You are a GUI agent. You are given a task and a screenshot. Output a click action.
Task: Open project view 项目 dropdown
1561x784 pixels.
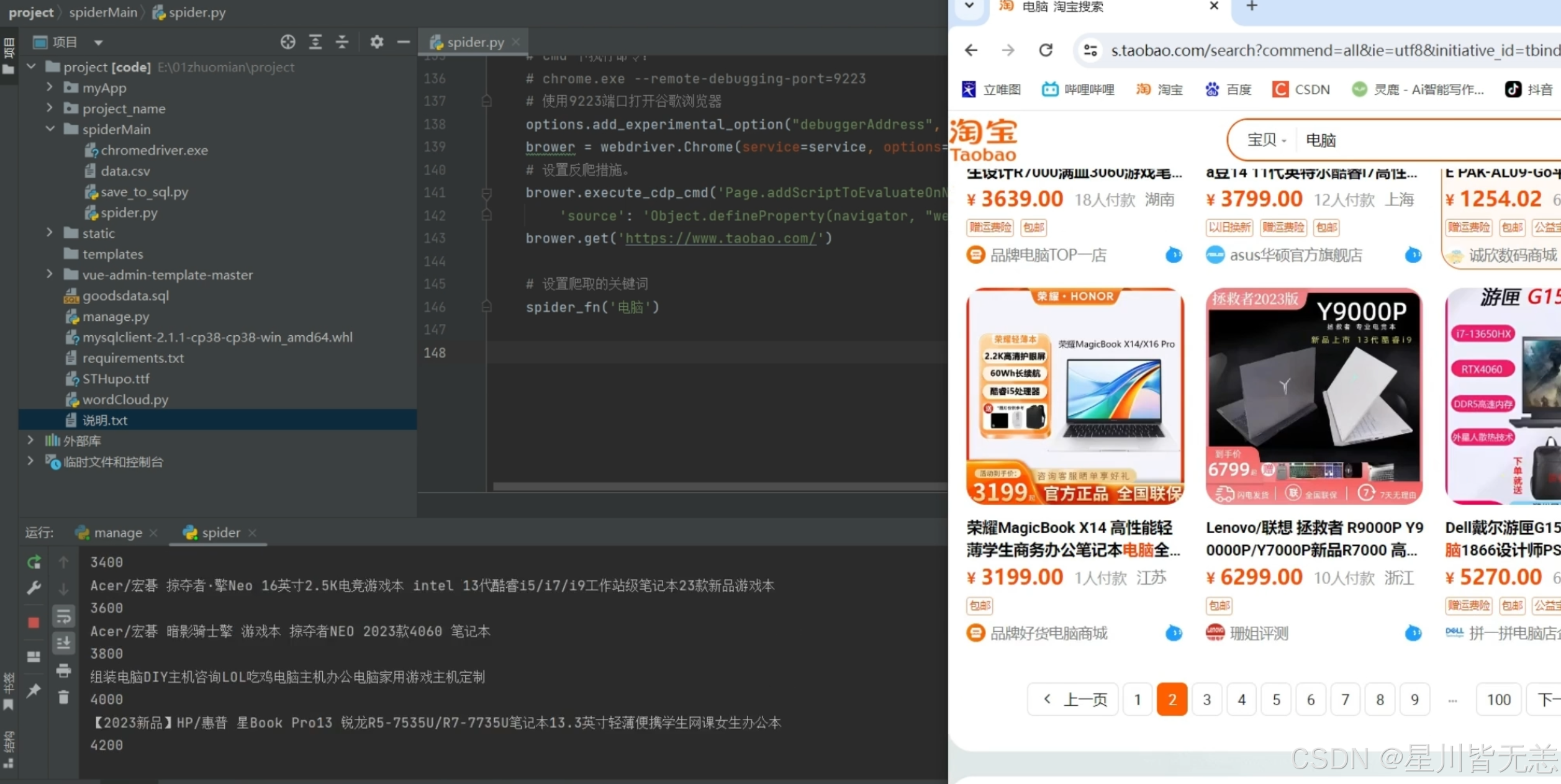click(x=98, y=42)
